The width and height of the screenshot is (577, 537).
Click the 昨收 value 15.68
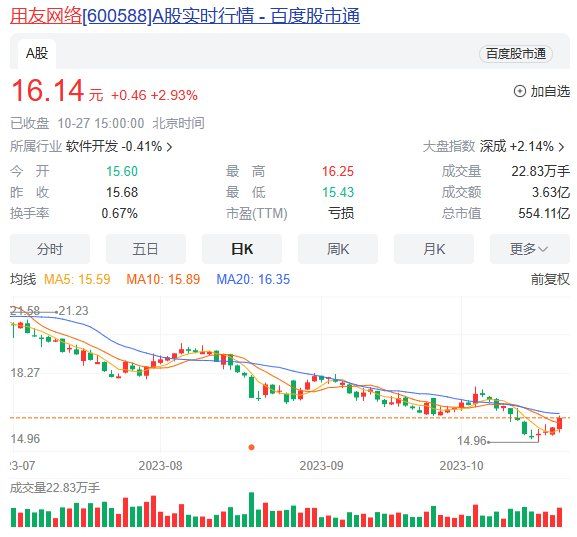(x=122, y=192)
